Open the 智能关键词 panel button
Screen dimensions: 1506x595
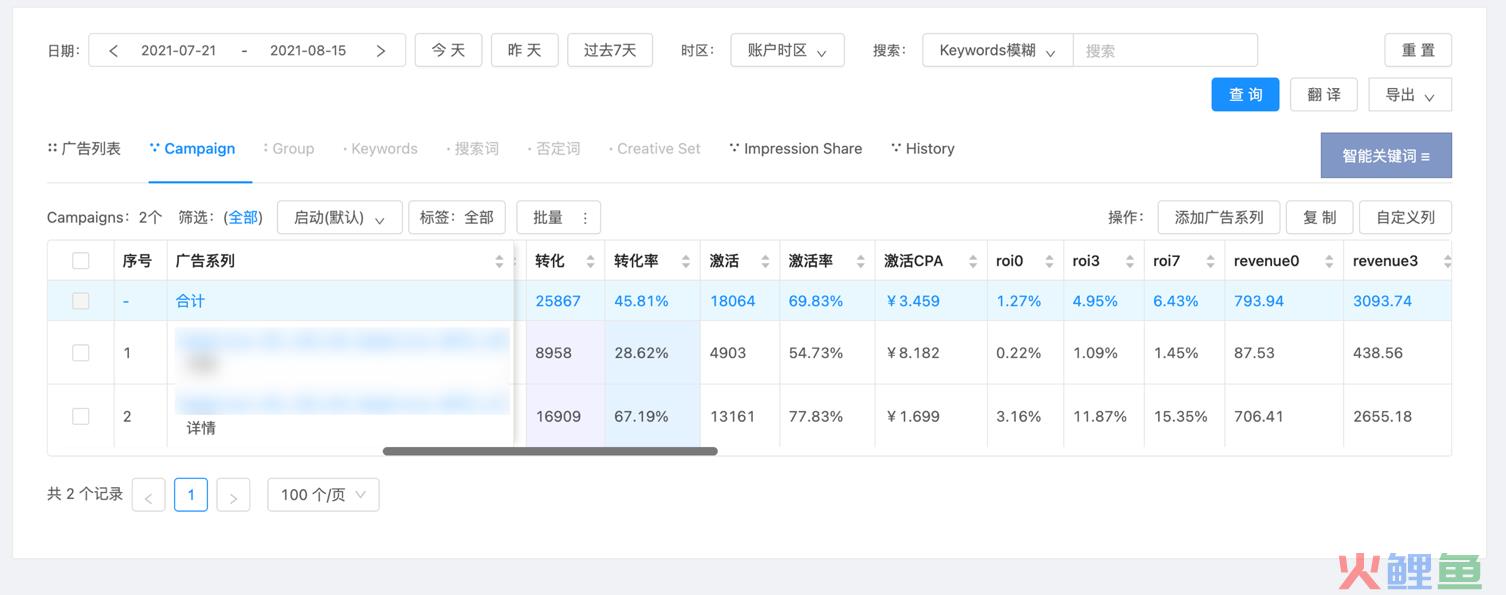pos(1386,156)
